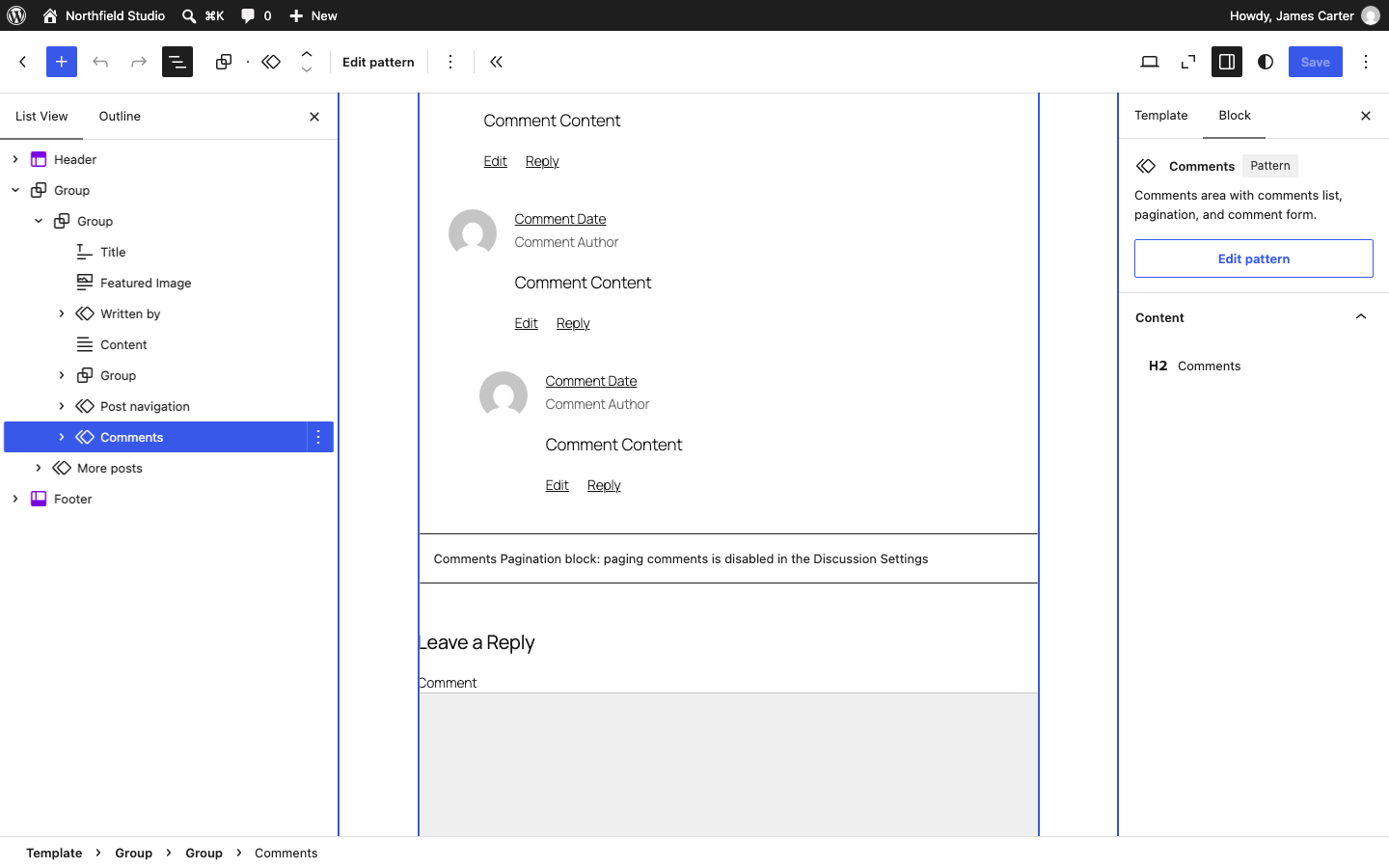This screenshot has width=1389, height=868.
Task: Open block toolbar options three dots
Action: [x=450, y=62]
